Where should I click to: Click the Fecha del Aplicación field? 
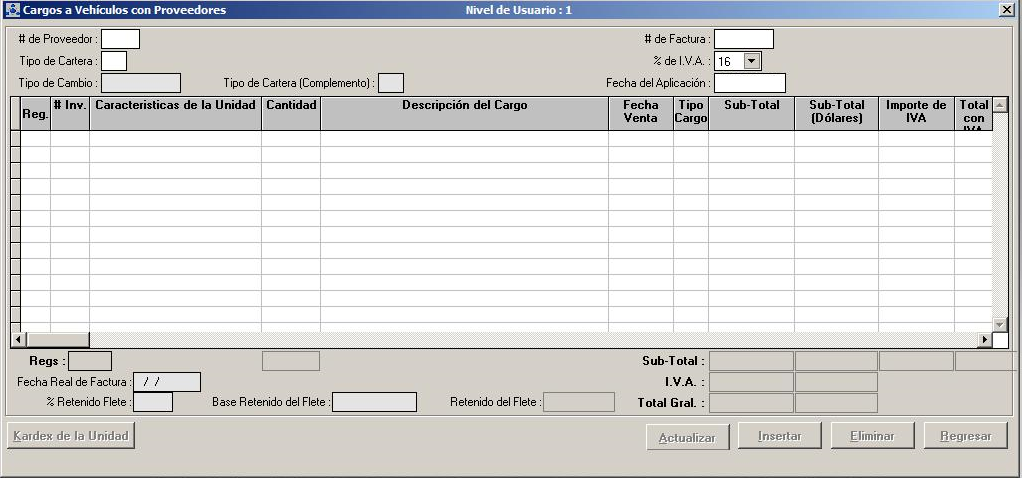click(749, 83)
